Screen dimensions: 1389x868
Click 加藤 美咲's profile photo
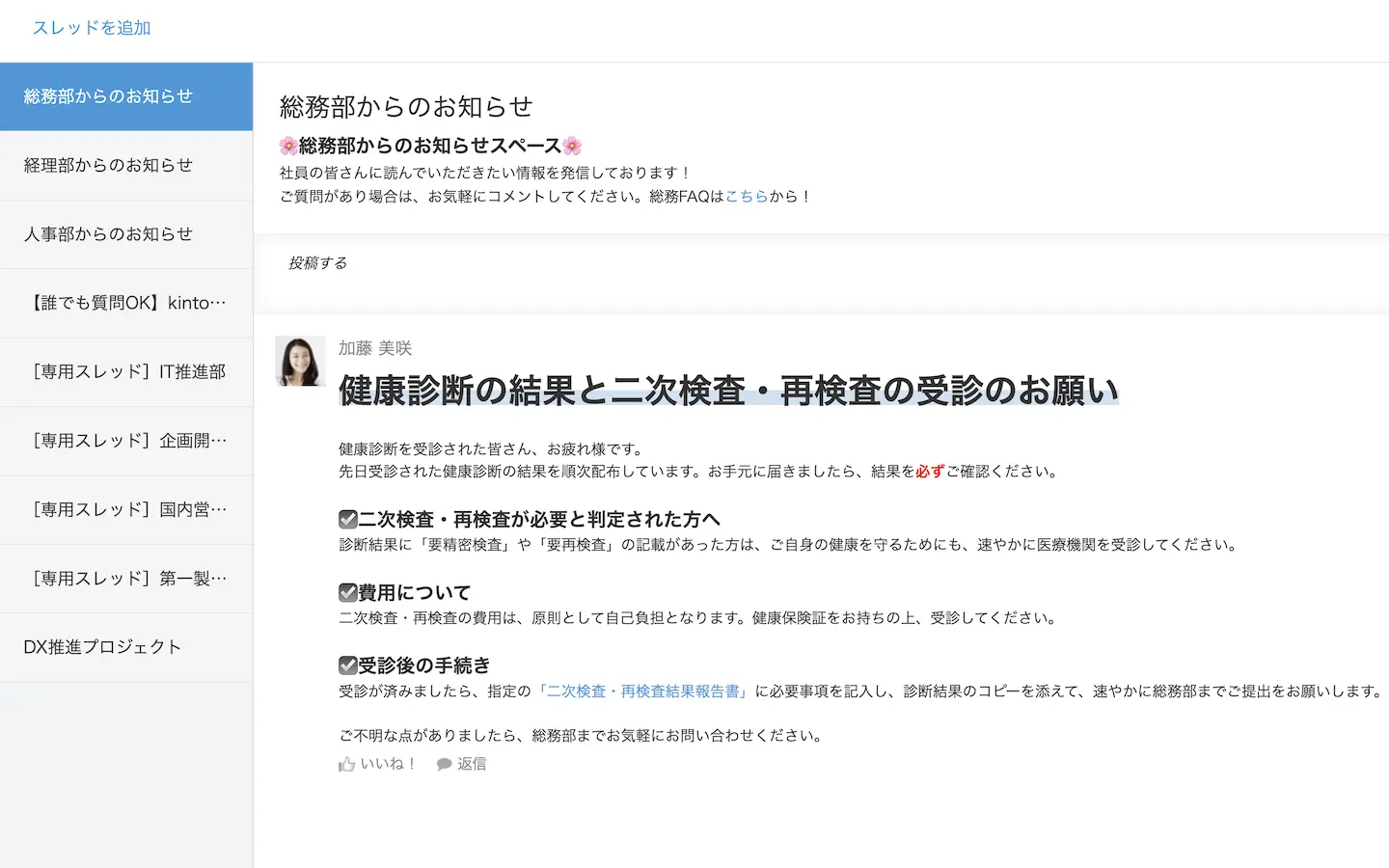pyautogui.click(x=300, y=362)
